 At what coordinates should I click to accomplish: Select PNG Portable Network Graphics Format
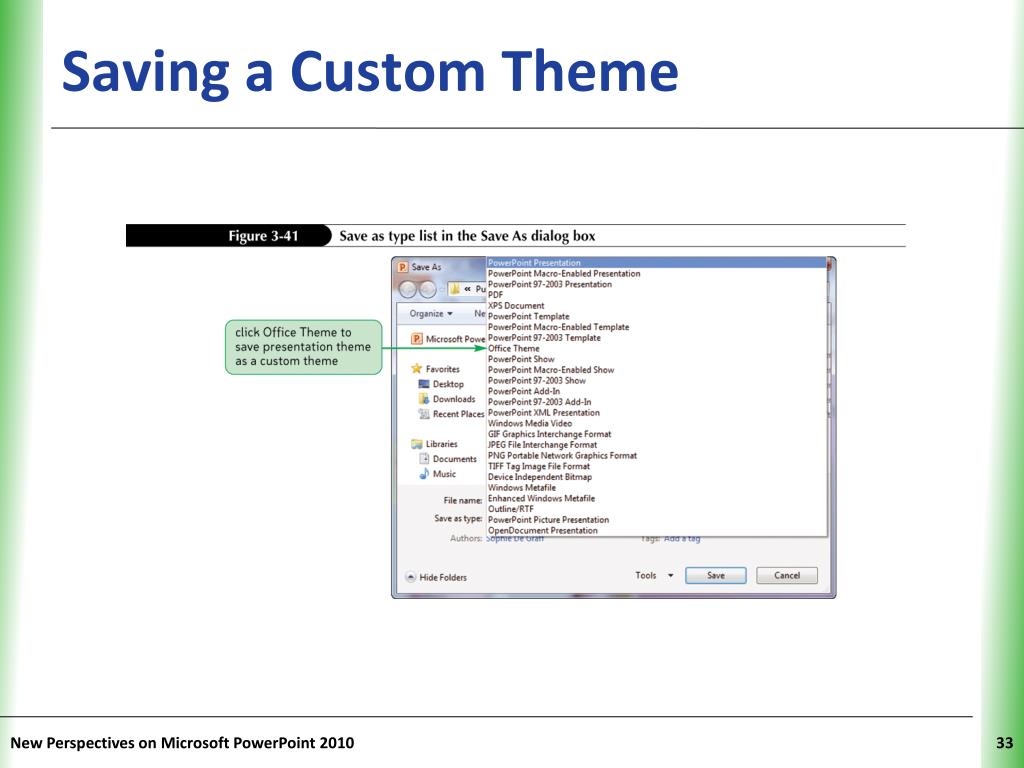656,455
